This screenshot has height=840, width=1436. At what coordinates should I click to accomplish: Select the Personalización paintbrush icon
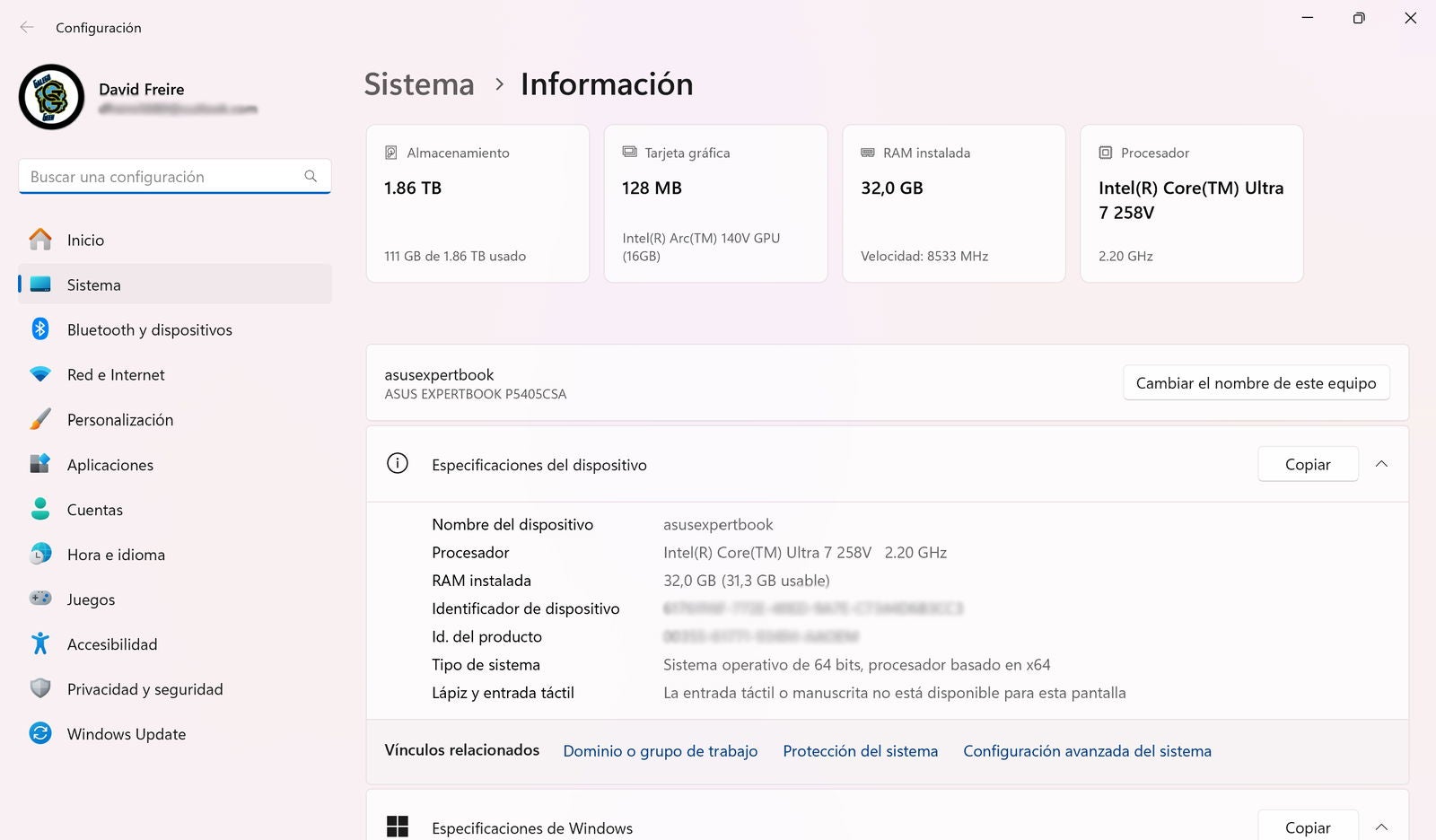pos(40,419)
